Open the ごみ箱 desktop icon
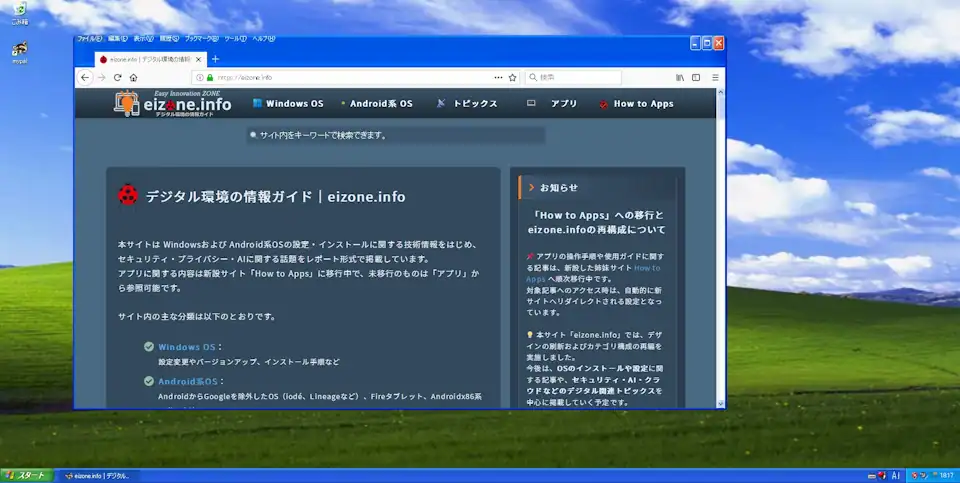 (20, 13)
